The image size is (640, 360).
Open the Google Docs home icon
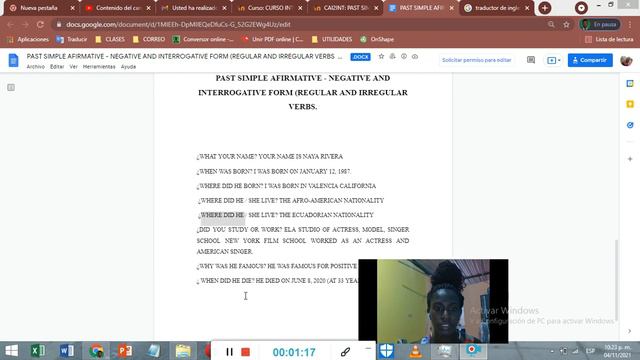pos(13,60)
